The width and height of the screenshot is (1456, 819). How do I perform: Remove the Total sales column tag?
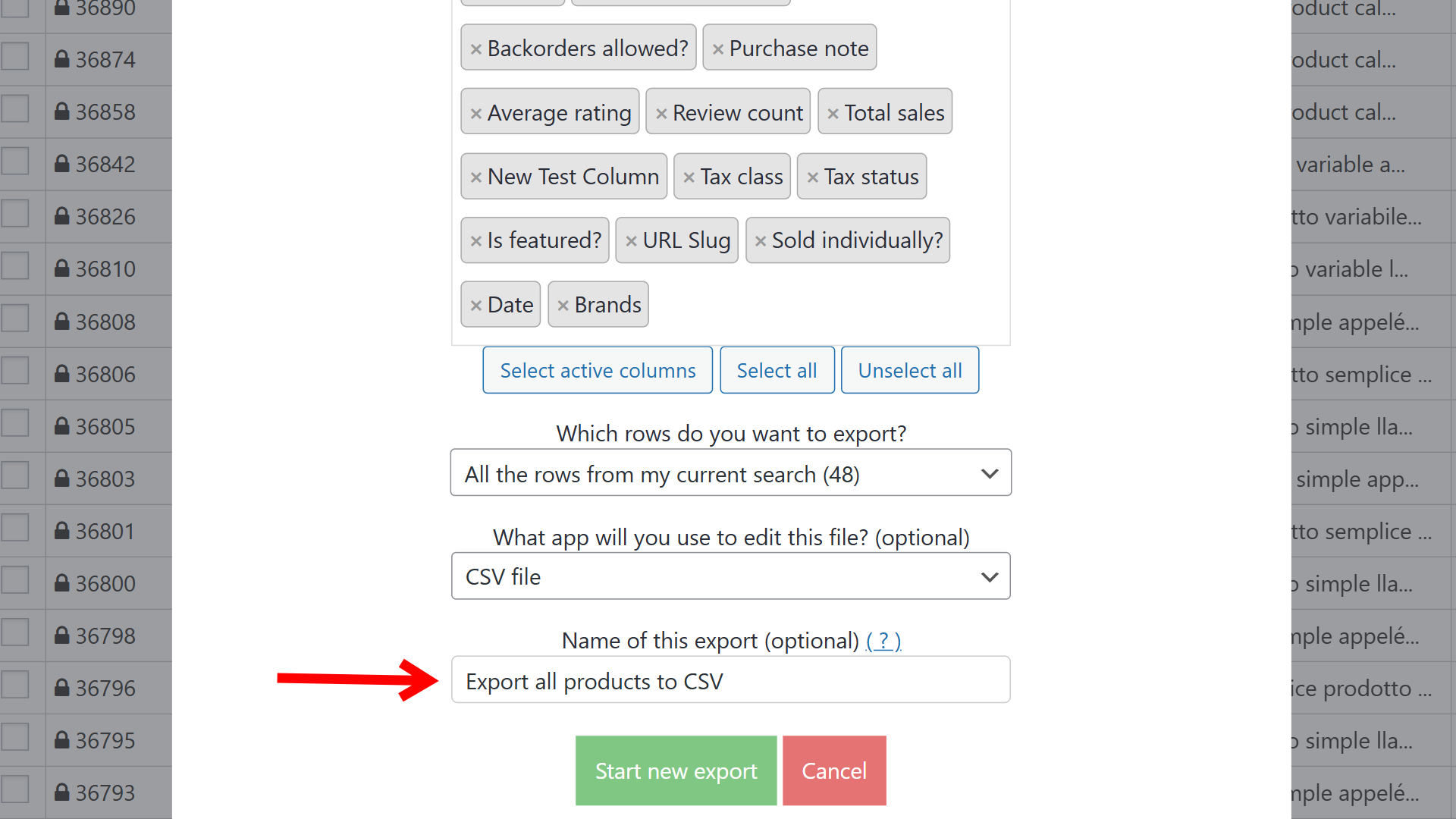tap(833, 114)
